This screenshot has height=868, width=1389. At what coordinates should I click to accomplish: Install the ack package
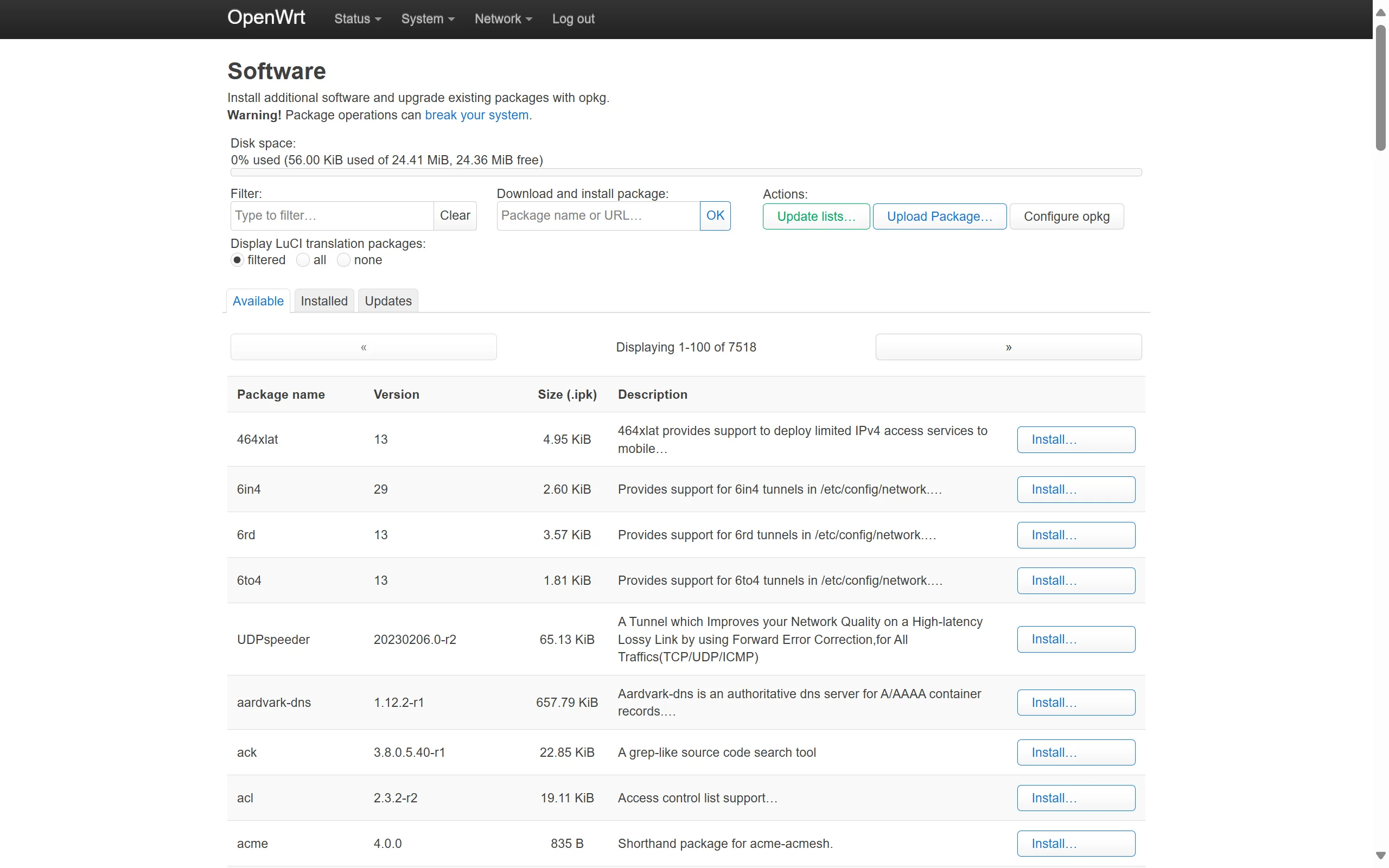tap(1076, 752)
